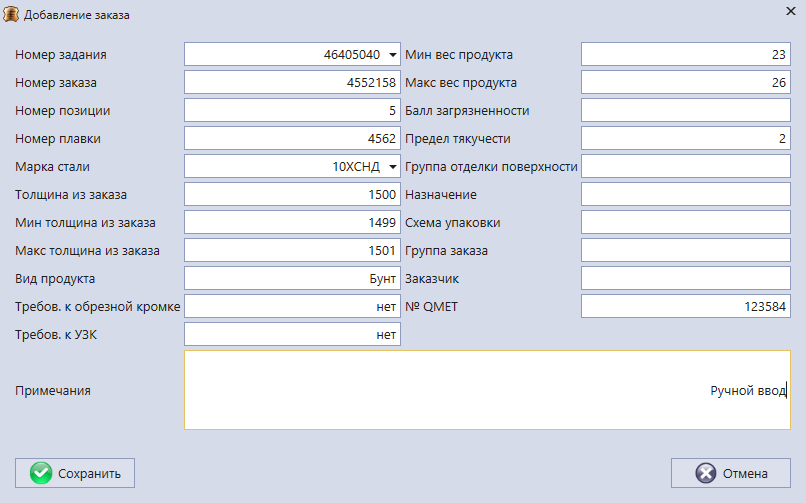Click the № QMET field
Image resolution: width=806 pixels, height=503 pixels.
pyautogui.click(x=685, y=306)
